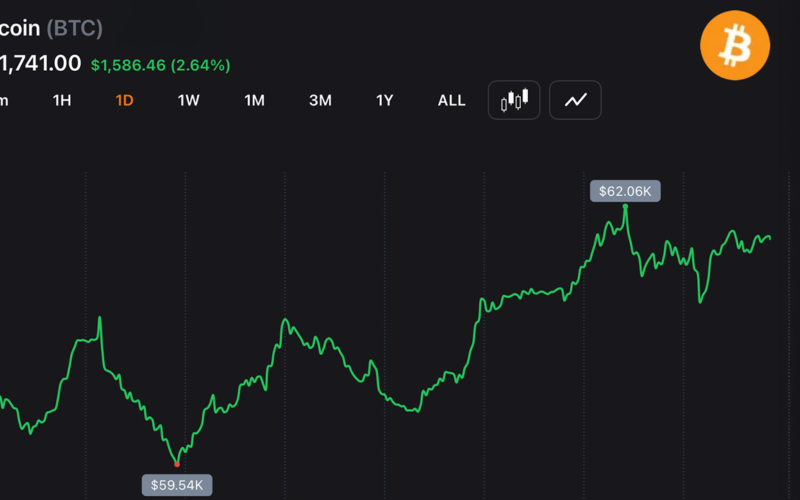Select the 1M time range
800x500 pixels.
point(254,101)
